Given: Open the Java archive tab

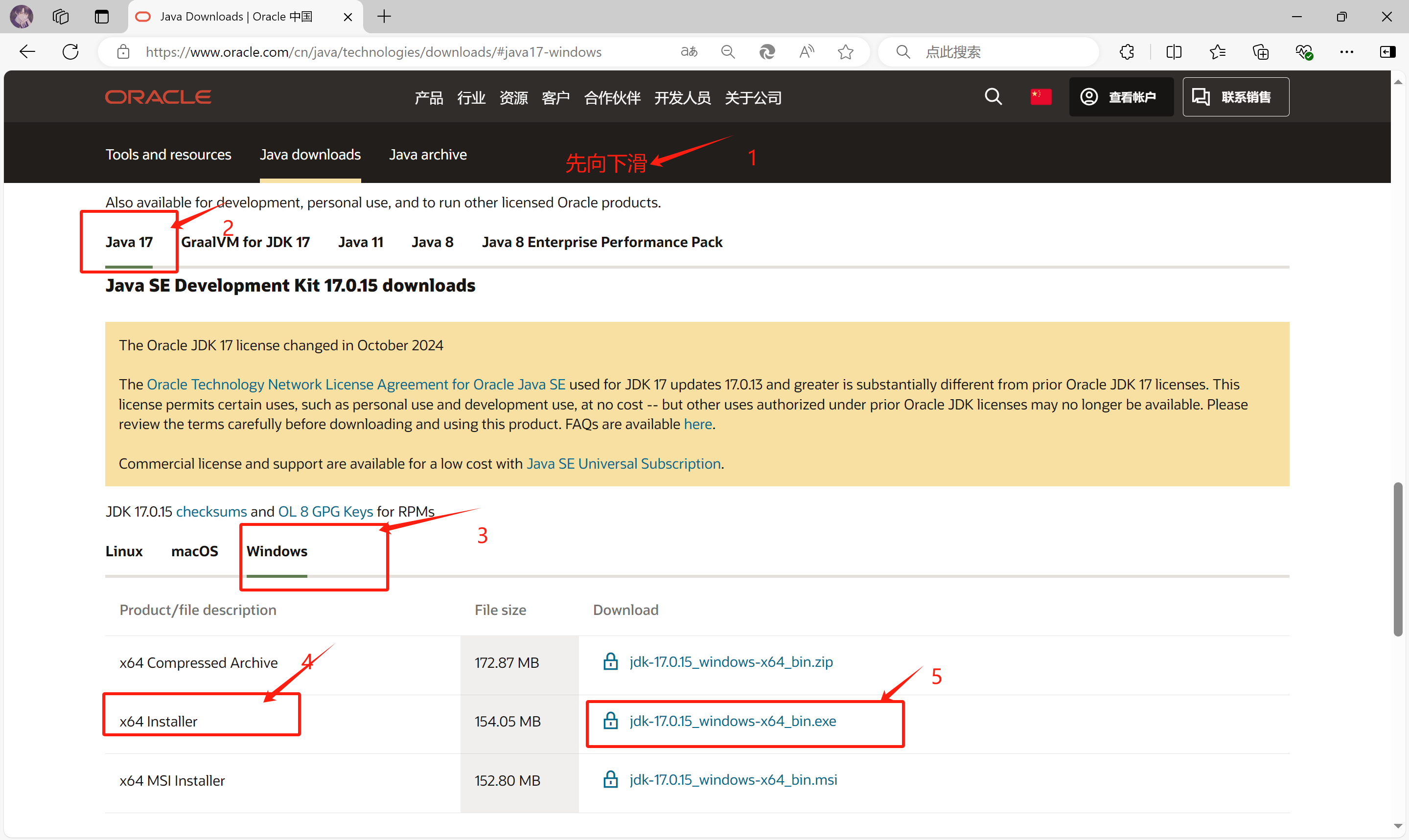Looking at the screenshot, I should point(427,155).
